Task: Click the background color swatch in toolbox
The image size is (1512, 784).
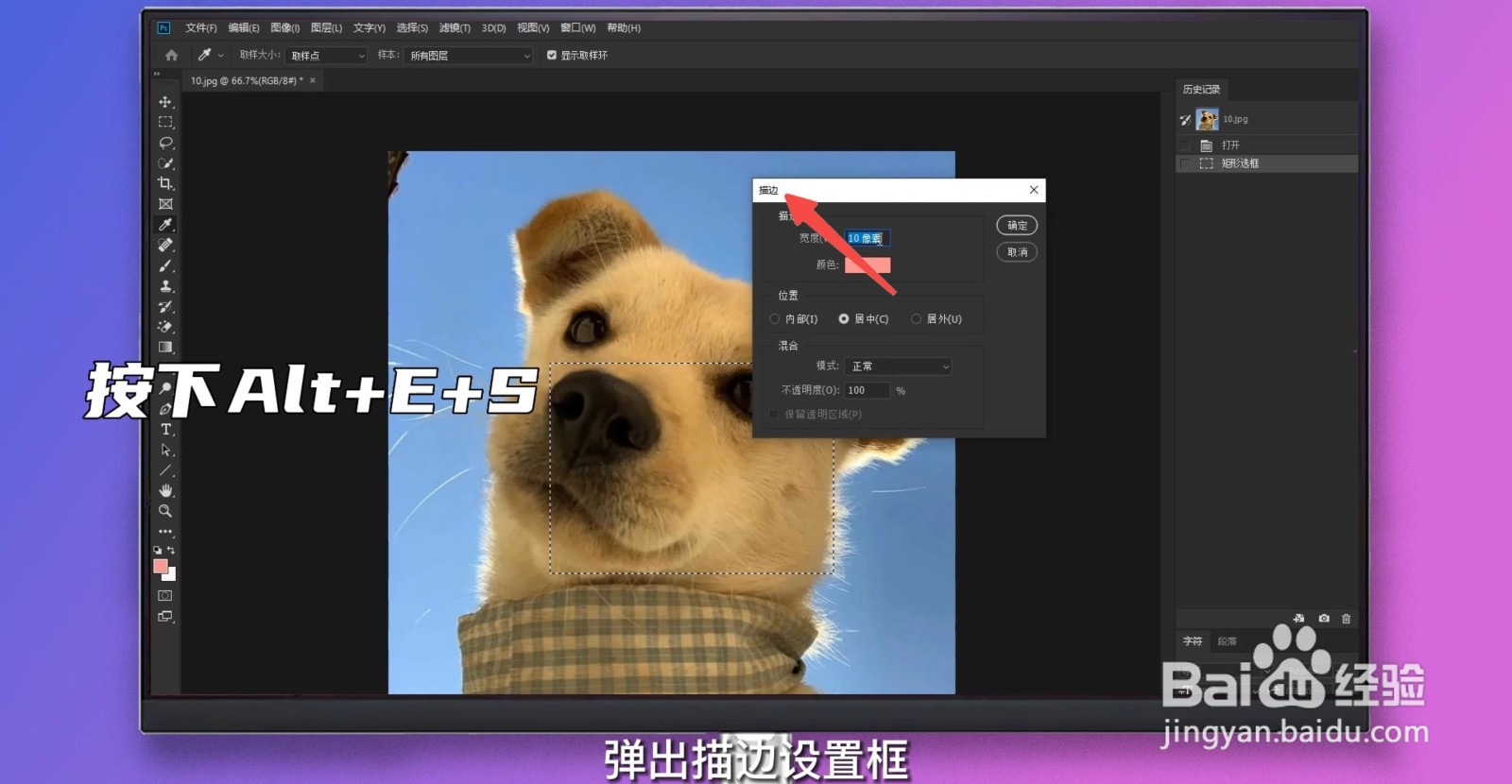Action: 171,575
